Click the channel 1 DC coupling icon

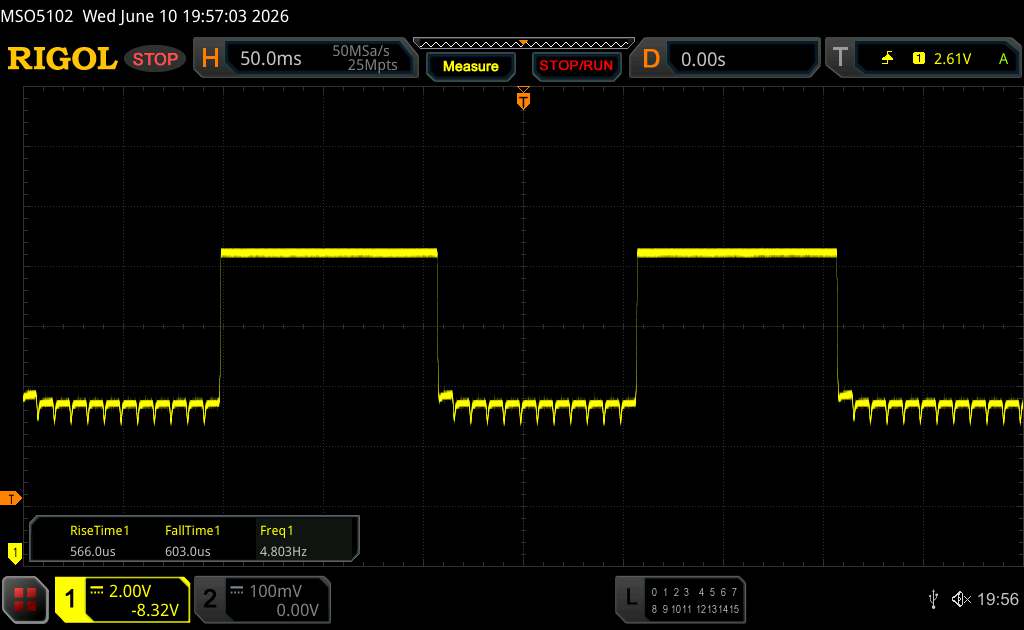(x=97, y=591)
